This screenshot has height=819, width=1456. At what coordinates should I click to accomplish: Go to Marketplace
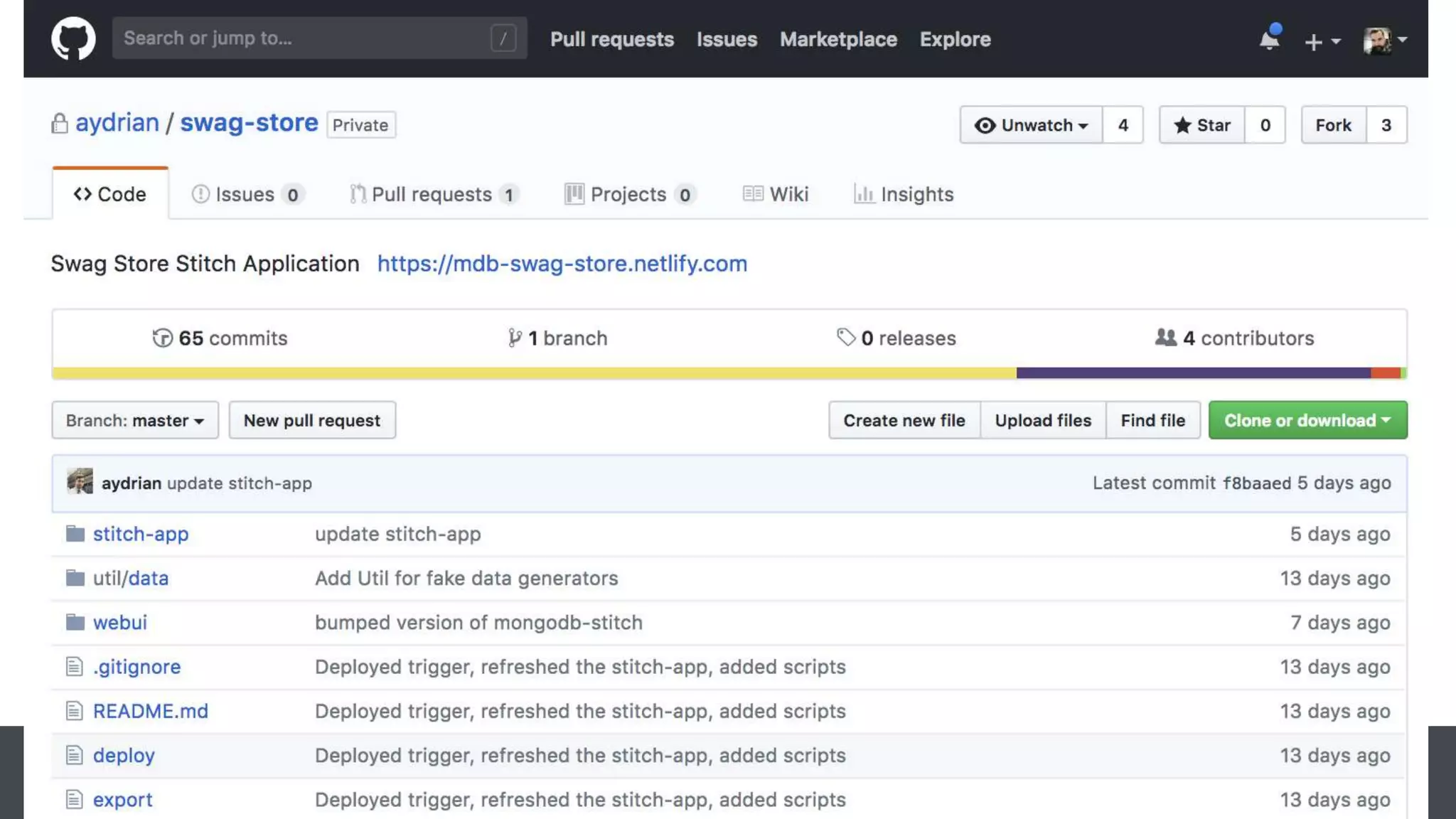[838, 39]
